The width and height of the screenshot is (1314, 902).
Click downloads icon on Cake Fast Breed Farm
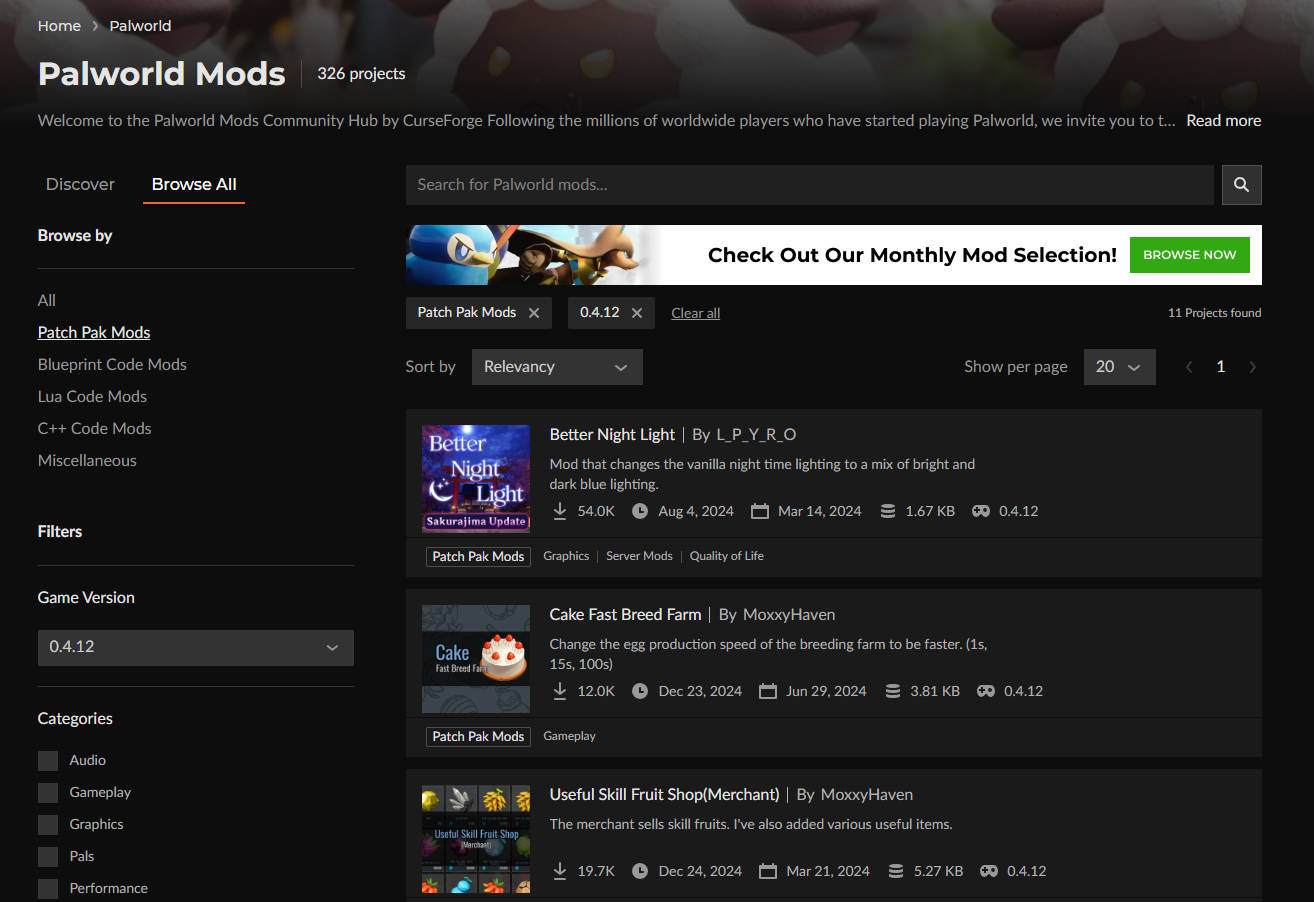coord(560,691)
